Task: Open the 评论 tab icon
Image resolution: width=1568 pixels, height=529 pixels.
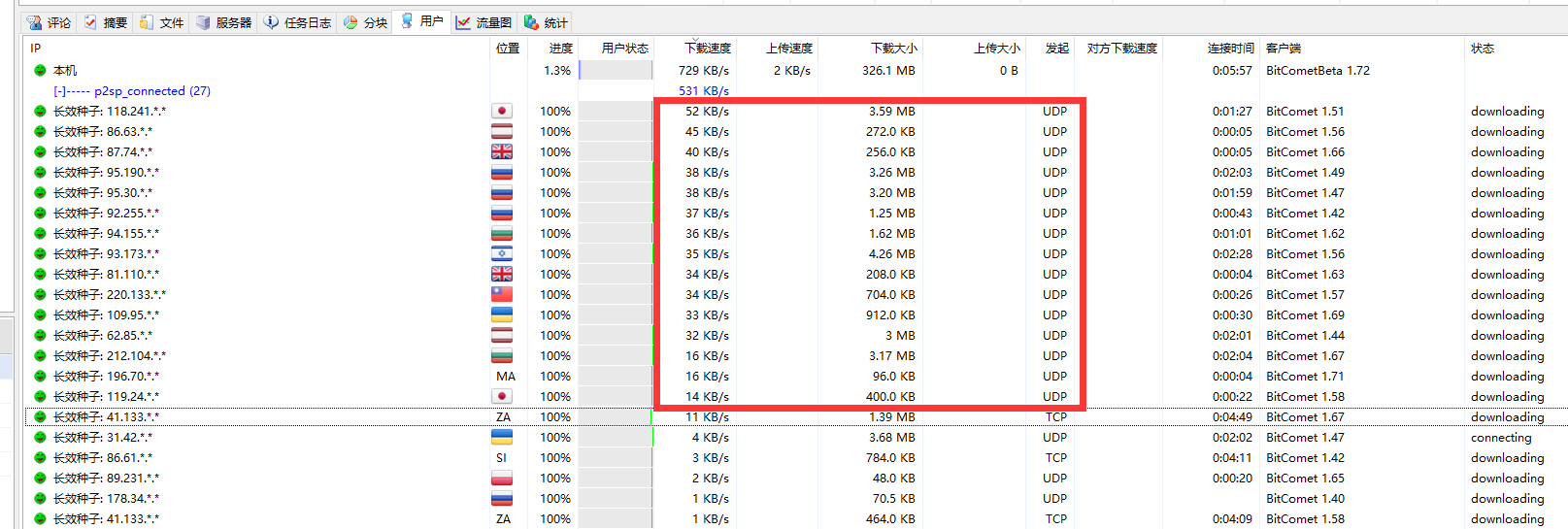Action: [35, 22]
